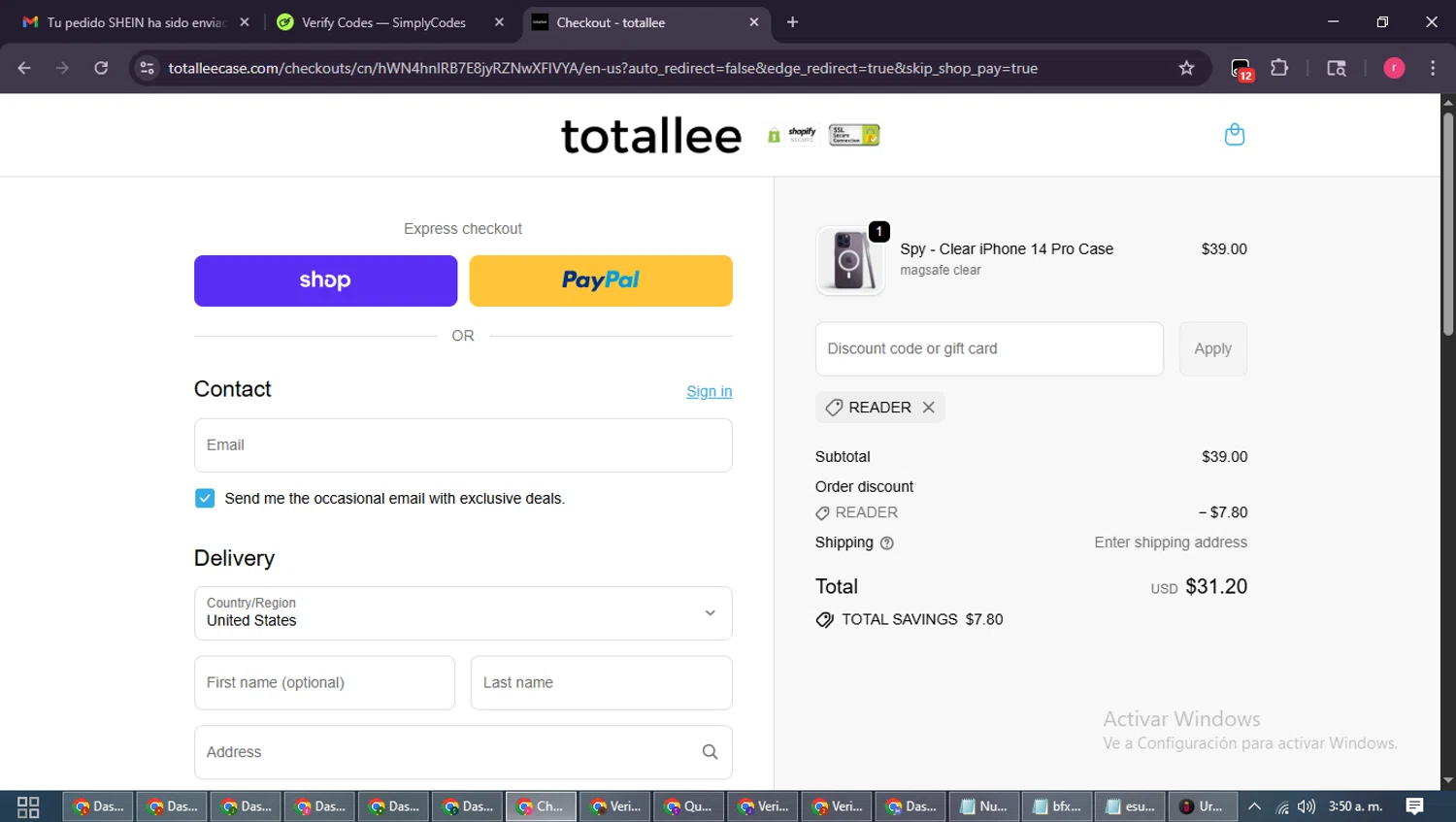
Task: Focus the First name (optional) field
Action: click(324, 683)
